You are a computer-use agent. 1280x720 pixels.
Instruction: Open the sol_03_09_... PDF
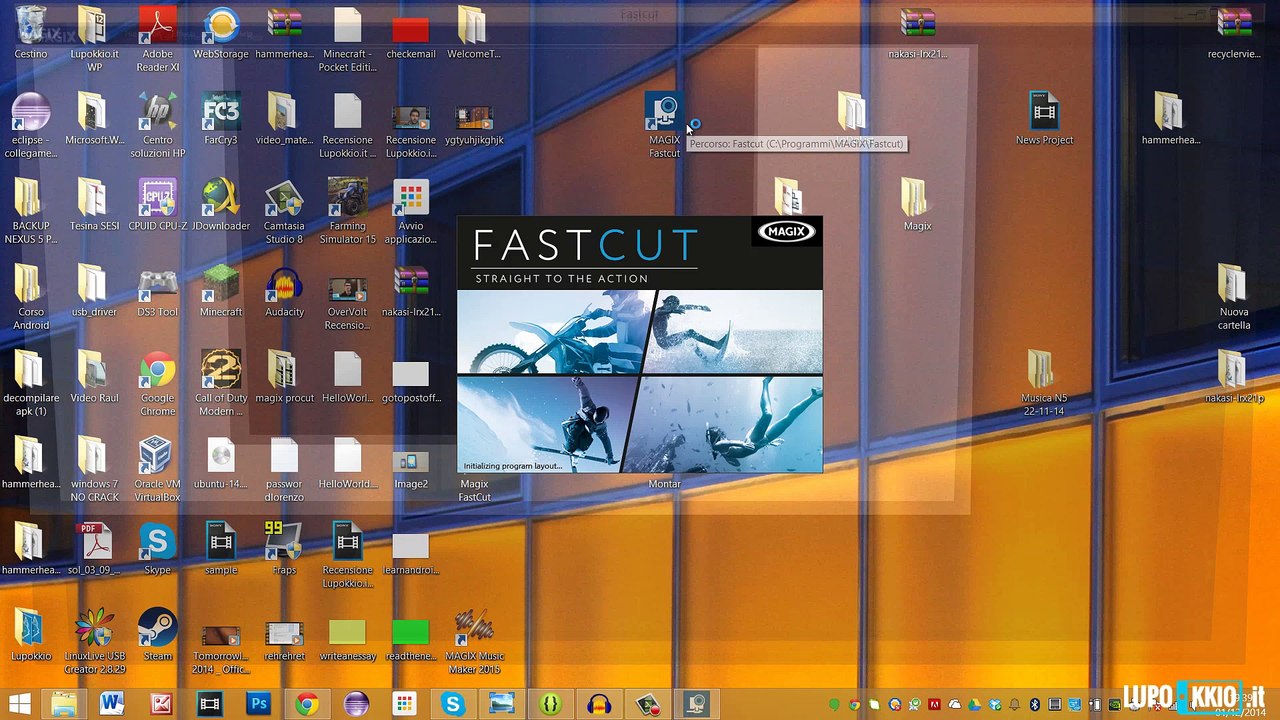tap(94, 548)
